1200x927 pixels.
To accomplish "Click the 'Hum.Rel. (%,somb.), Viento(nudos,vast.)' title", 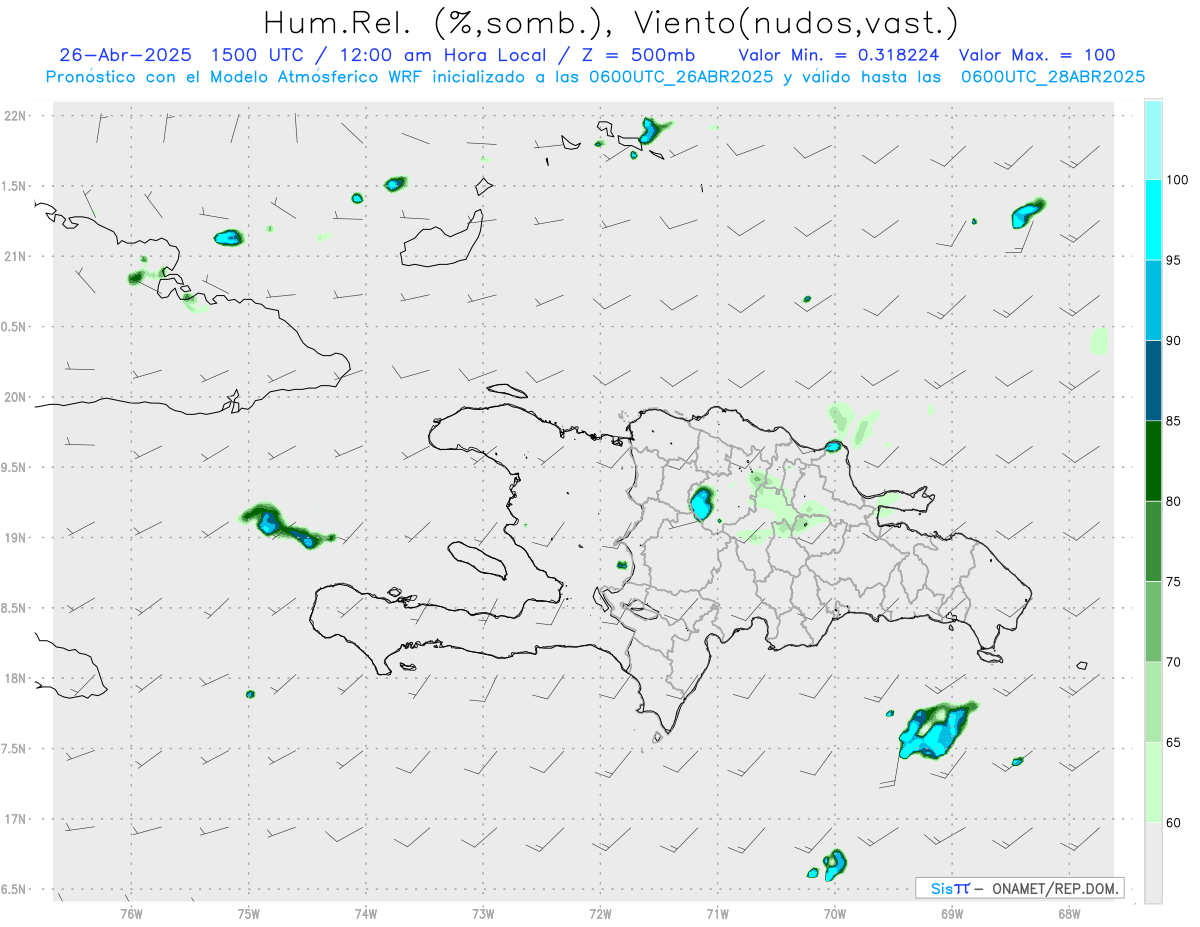I will coord(611,22).
